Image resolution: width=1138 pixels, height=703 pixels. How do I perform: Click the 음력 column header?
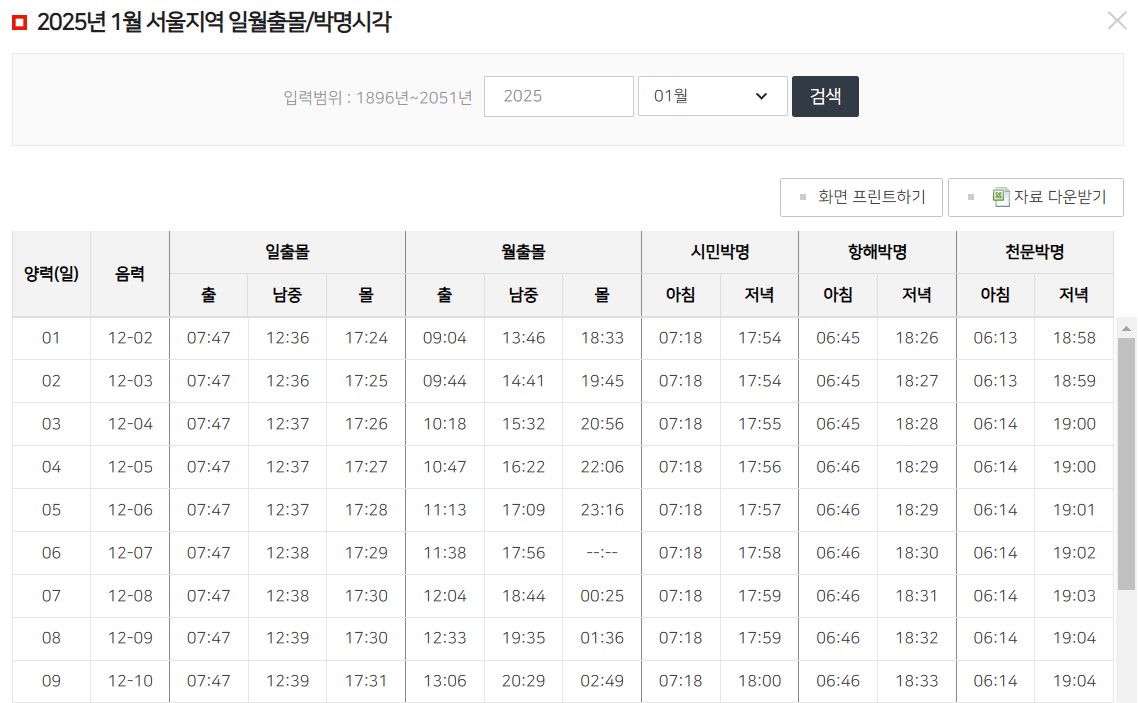pos(130,274)
